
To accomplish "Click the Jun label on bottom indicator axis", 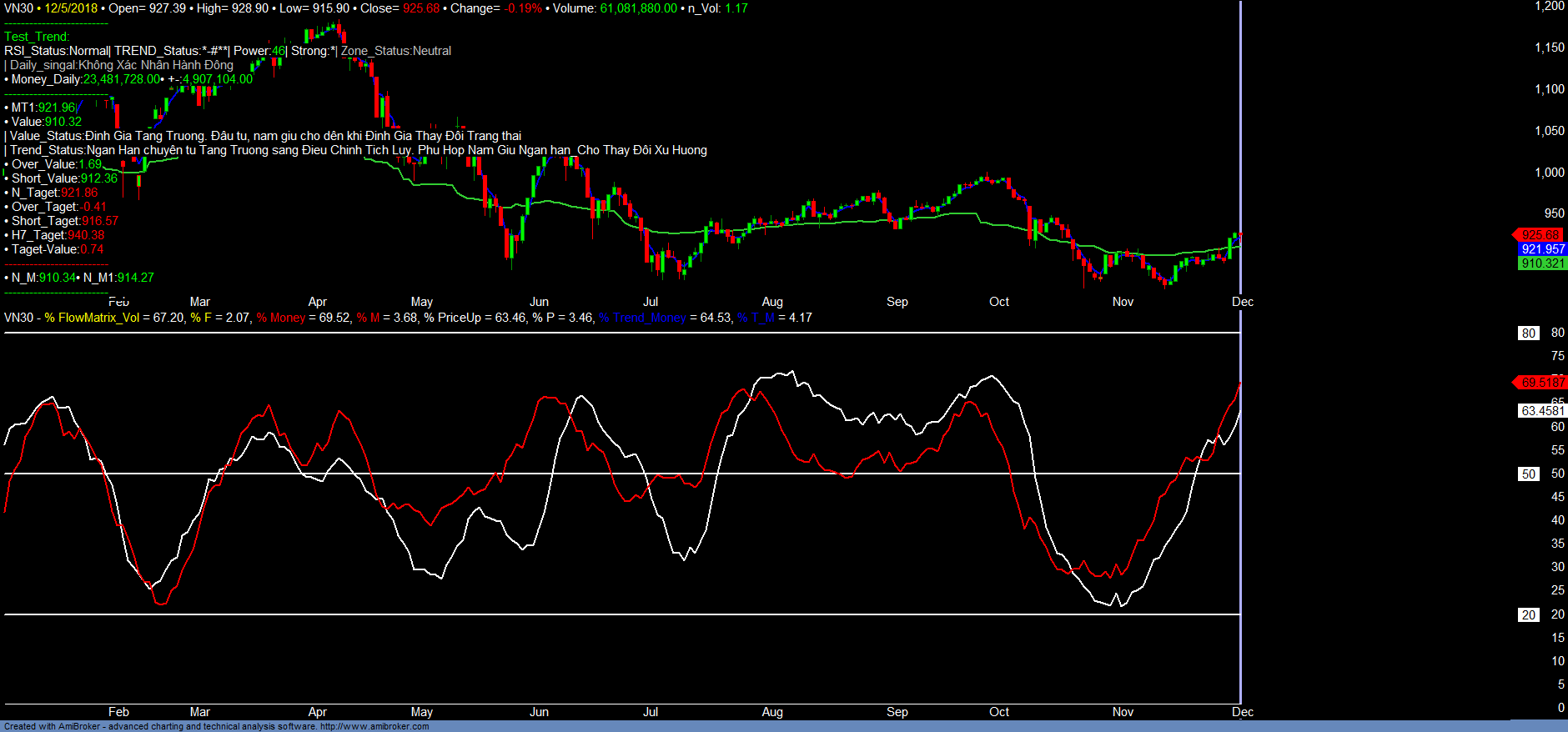I will click(x=540, y=712).
